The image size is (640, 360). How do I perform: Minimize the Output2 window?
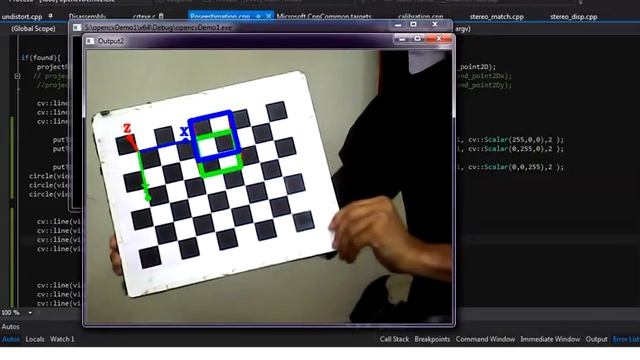(x=402, y=39)
